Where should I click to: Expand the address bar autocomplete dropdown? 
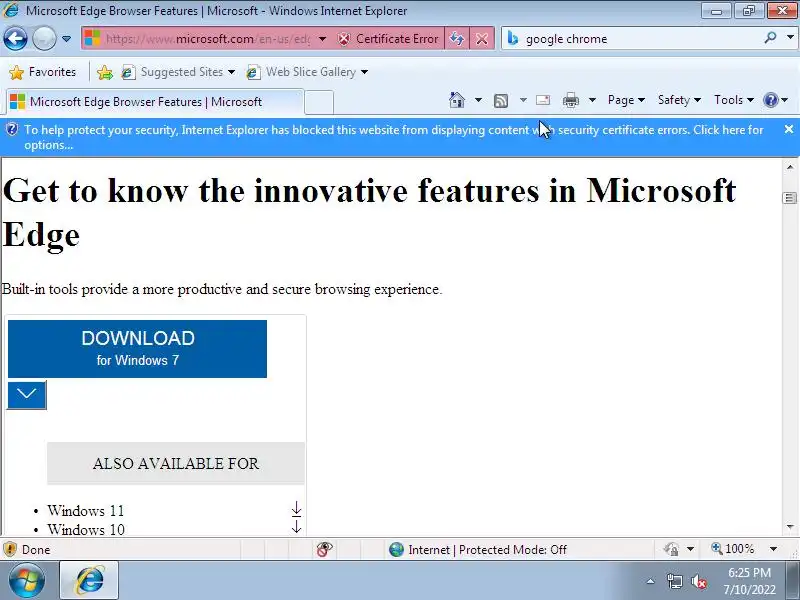click(322, 39)
